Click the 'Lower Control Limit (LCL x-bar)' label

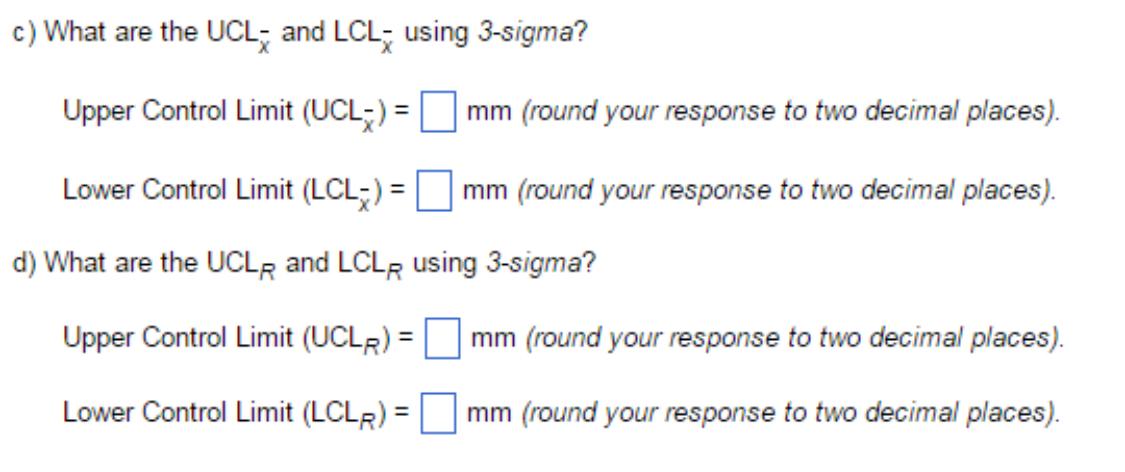click(x=234, y=192)
